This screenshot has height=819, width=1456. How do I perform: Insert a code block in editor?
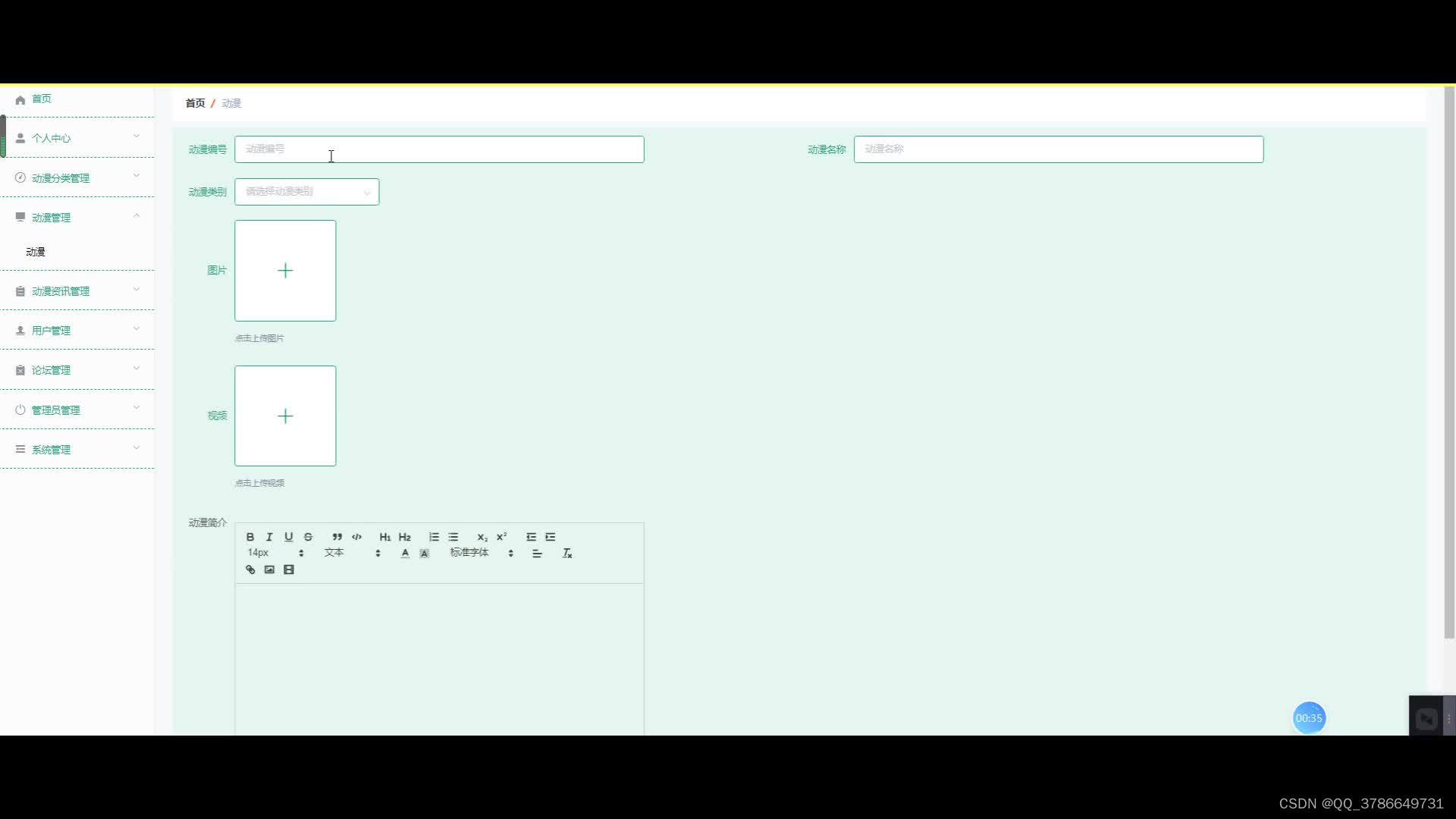(x=356, y=537)
